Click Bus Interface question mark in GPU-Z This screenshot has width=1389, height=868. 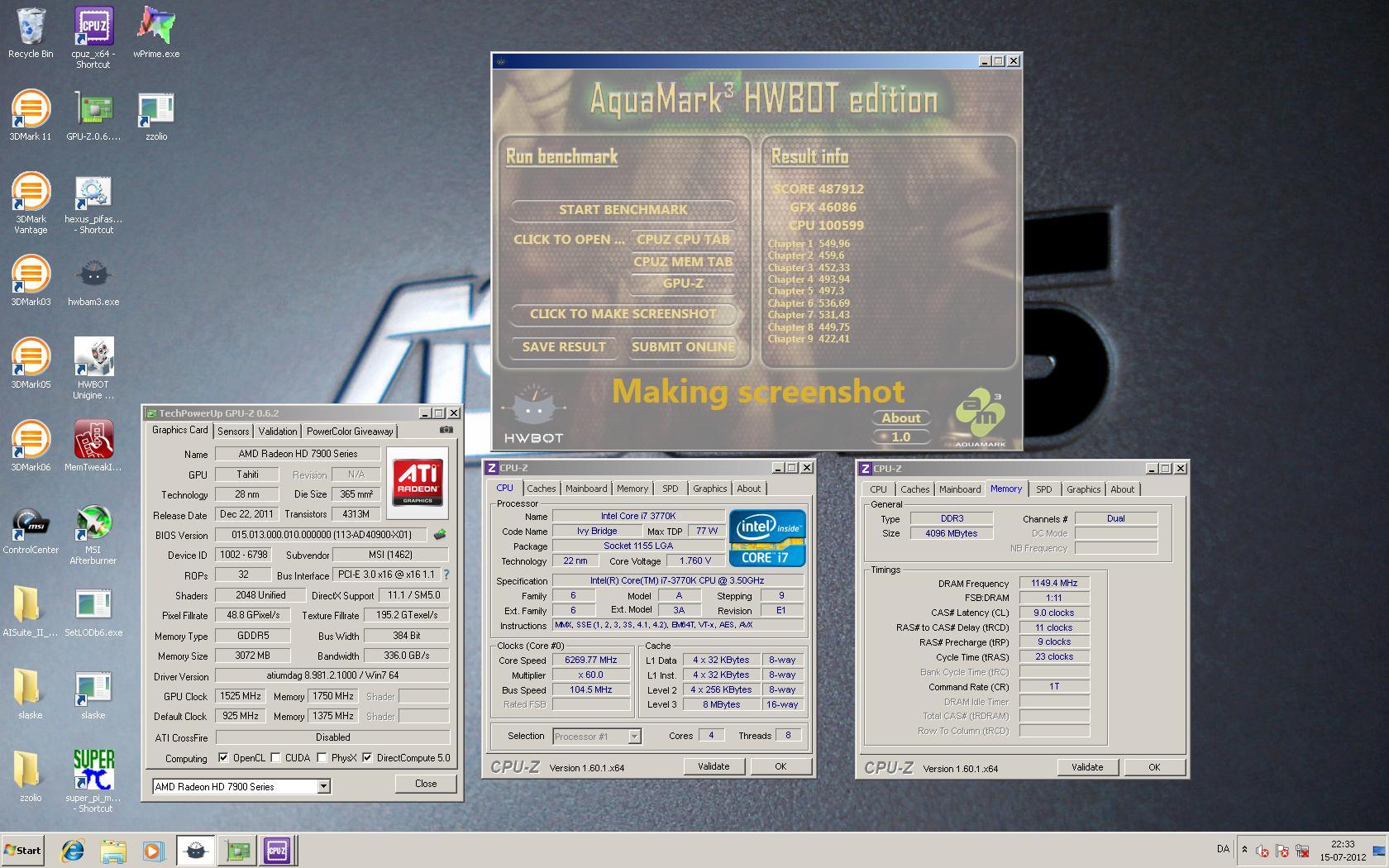(446, 574)
